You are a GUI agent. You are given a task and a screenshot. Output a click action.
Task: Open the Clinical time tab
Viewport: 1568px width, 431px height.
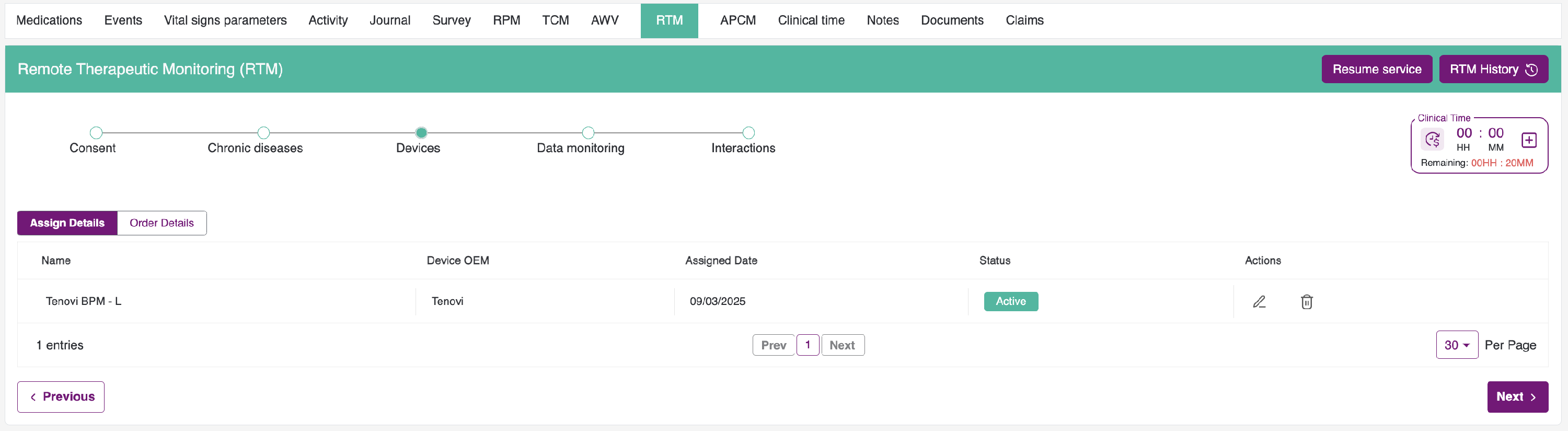click(811, 20)
